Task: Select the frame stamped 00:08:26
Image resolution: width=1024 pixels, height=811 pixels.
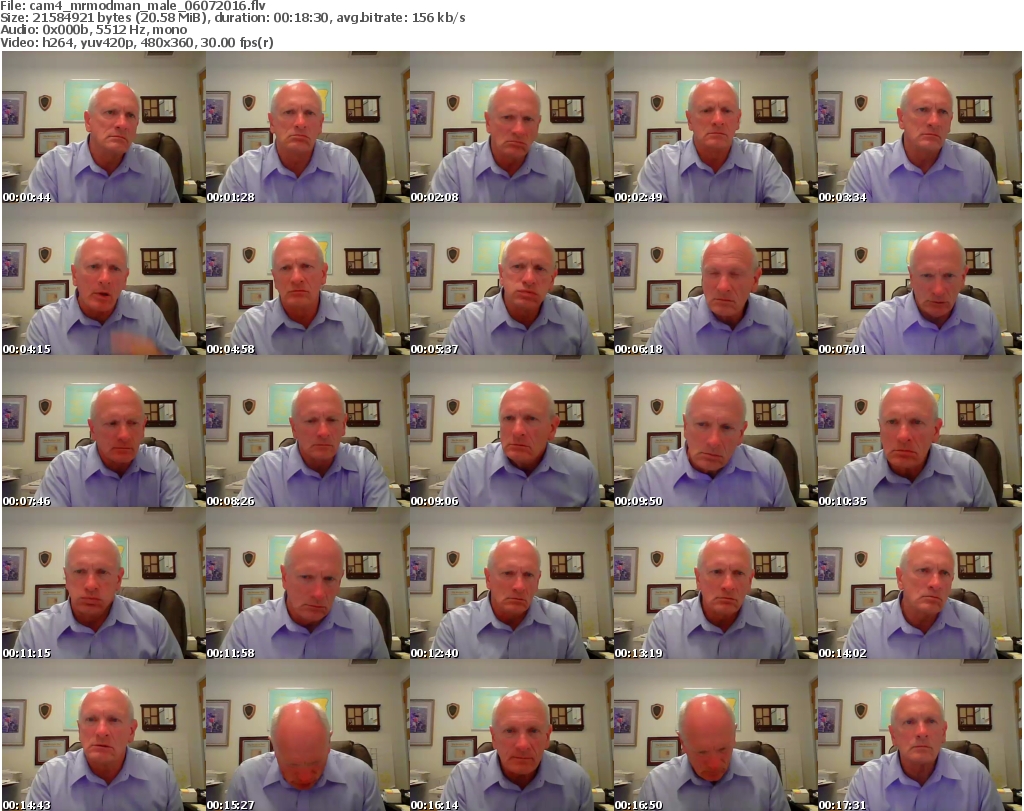Action: coord(308,432)
